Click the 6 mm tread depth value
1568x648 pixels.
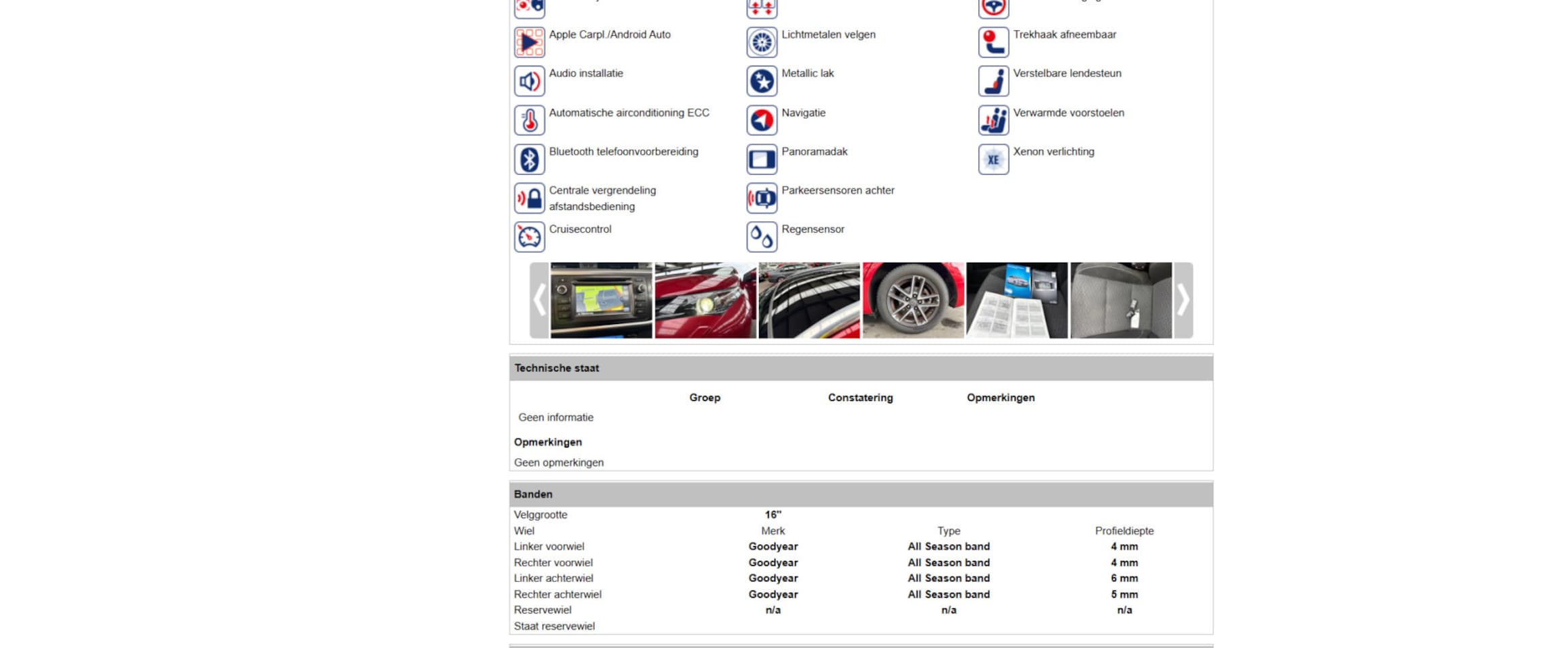point(1124,578)
